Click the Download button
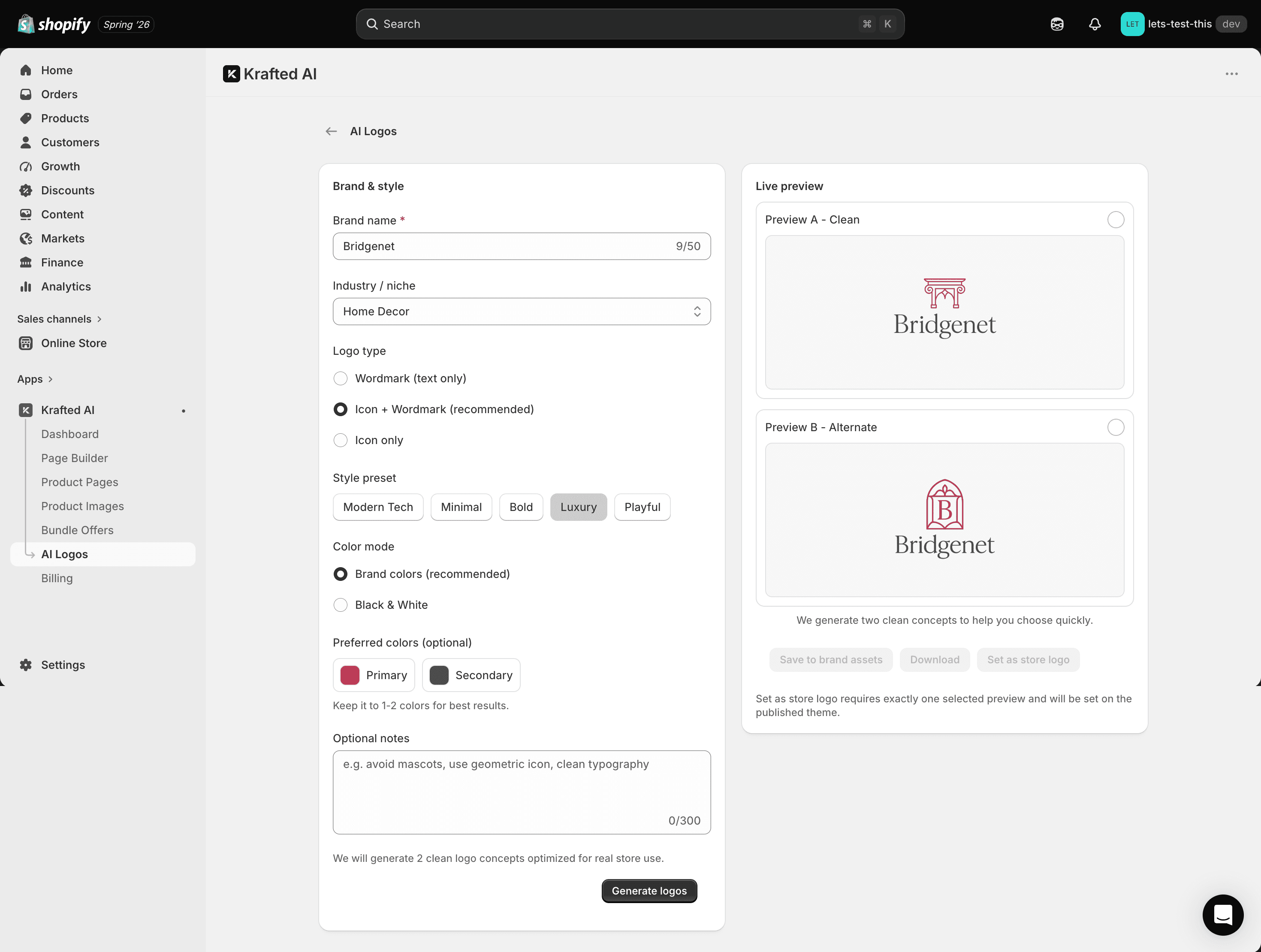Viewport: 1261px width, 952px height. (934, 659)
